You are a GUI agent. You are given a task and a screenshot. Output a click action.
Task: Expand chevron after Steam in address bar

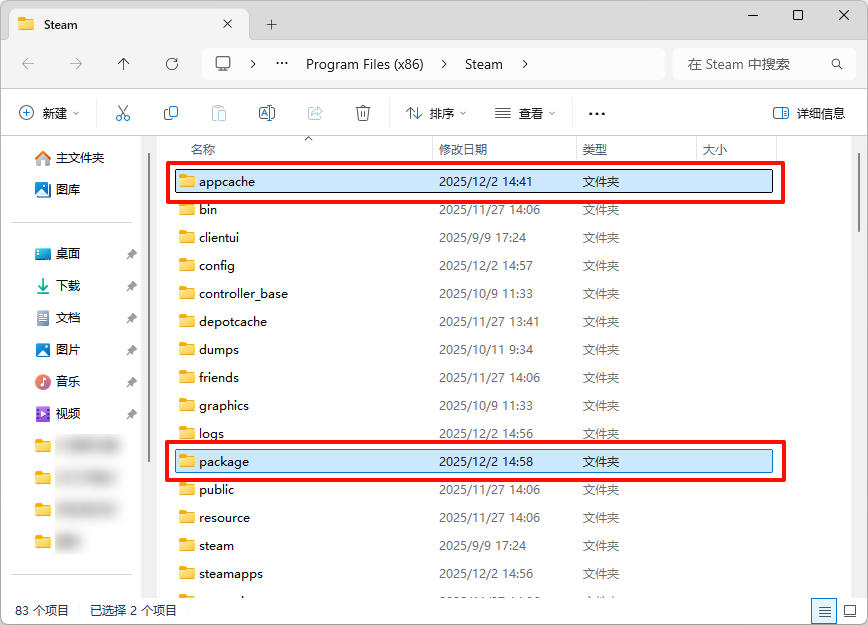pos(525,64)
